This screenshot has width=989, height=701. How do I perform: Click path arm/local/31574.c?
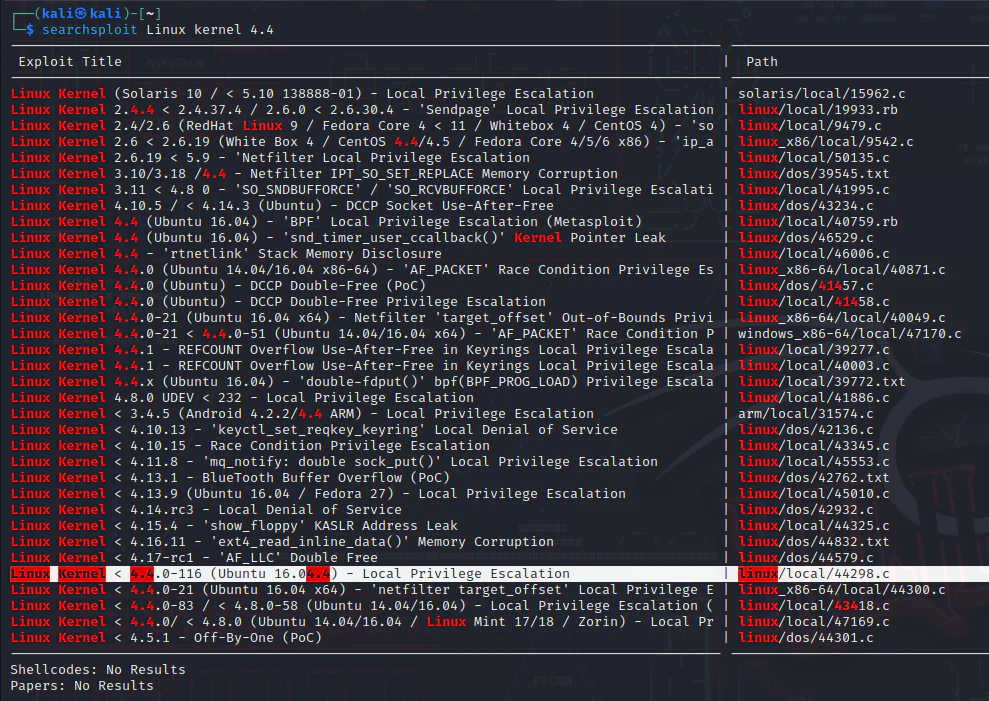pos(805,414)
